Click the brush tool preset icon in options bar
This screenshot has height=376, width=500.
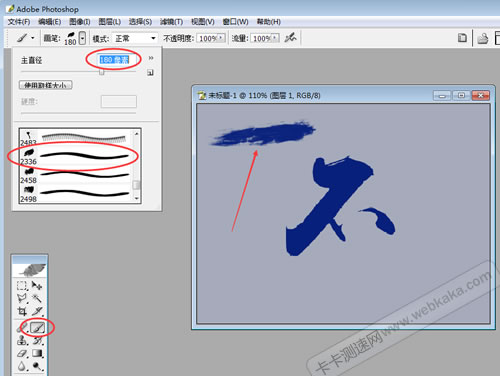pyautogui.click(x=22, y=38)
